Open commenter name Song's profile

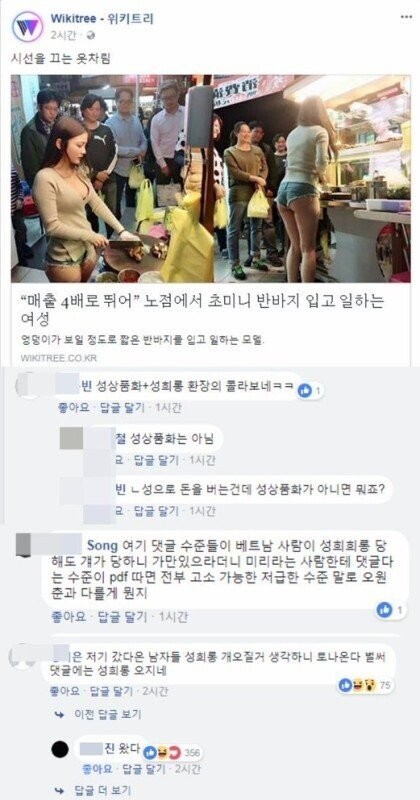coord(103,542)
